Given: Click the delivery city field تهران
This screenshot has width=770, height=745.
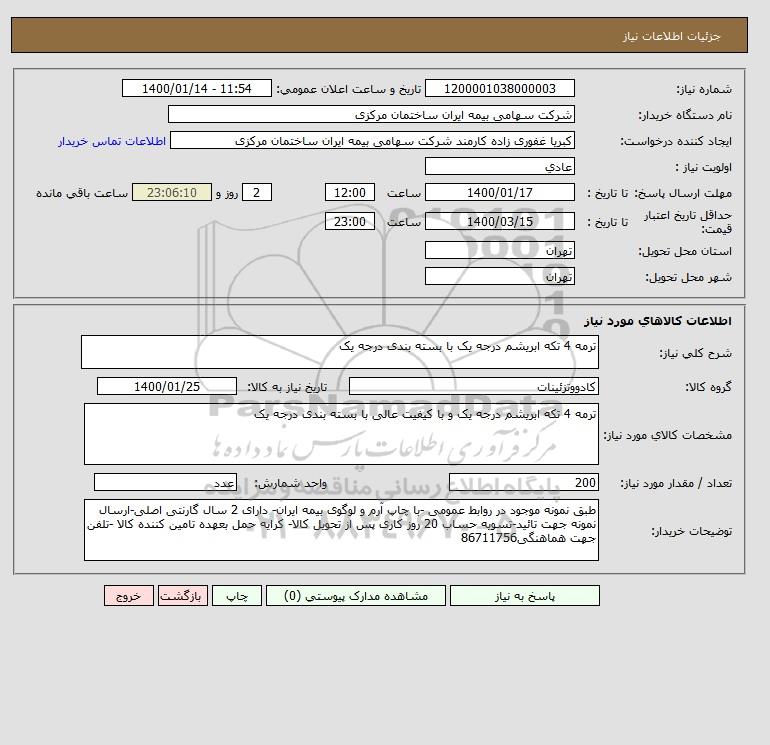Looking at the screenshot, I should coord(499,276).
